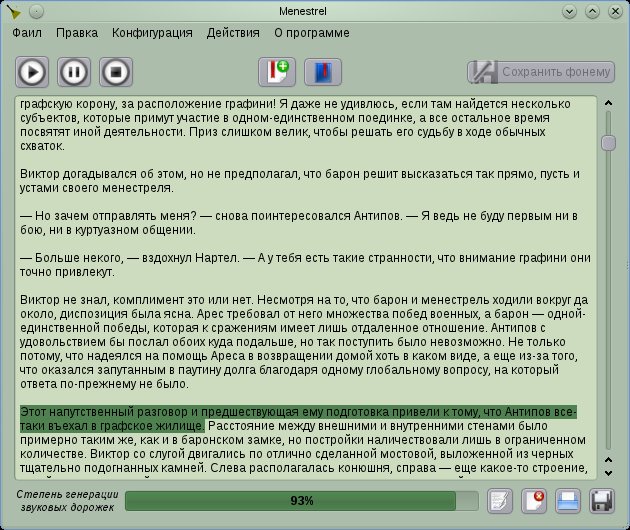
Task: Click the text 'ответа по-прежнему не было.'
Action: click(x=104, y=384)
